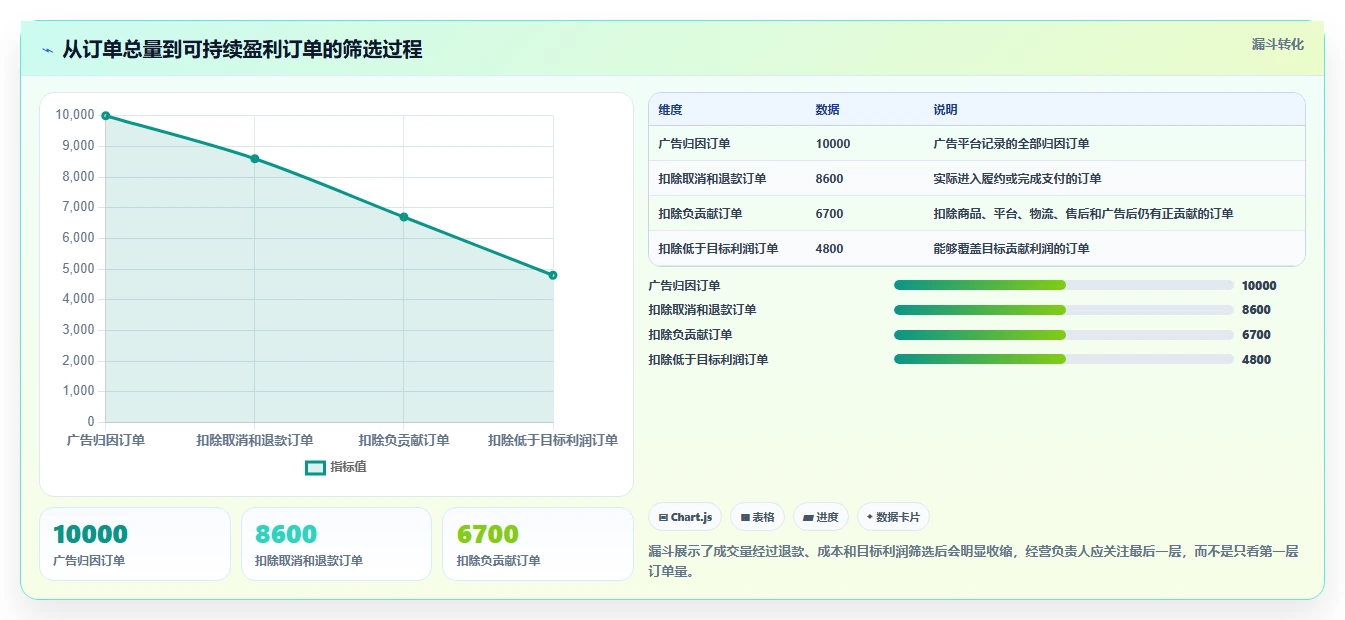Screen dimensions: 1345x620
Task: Open the 8600 扣除取消和退款订单 data card
Action: pos(336,544)
